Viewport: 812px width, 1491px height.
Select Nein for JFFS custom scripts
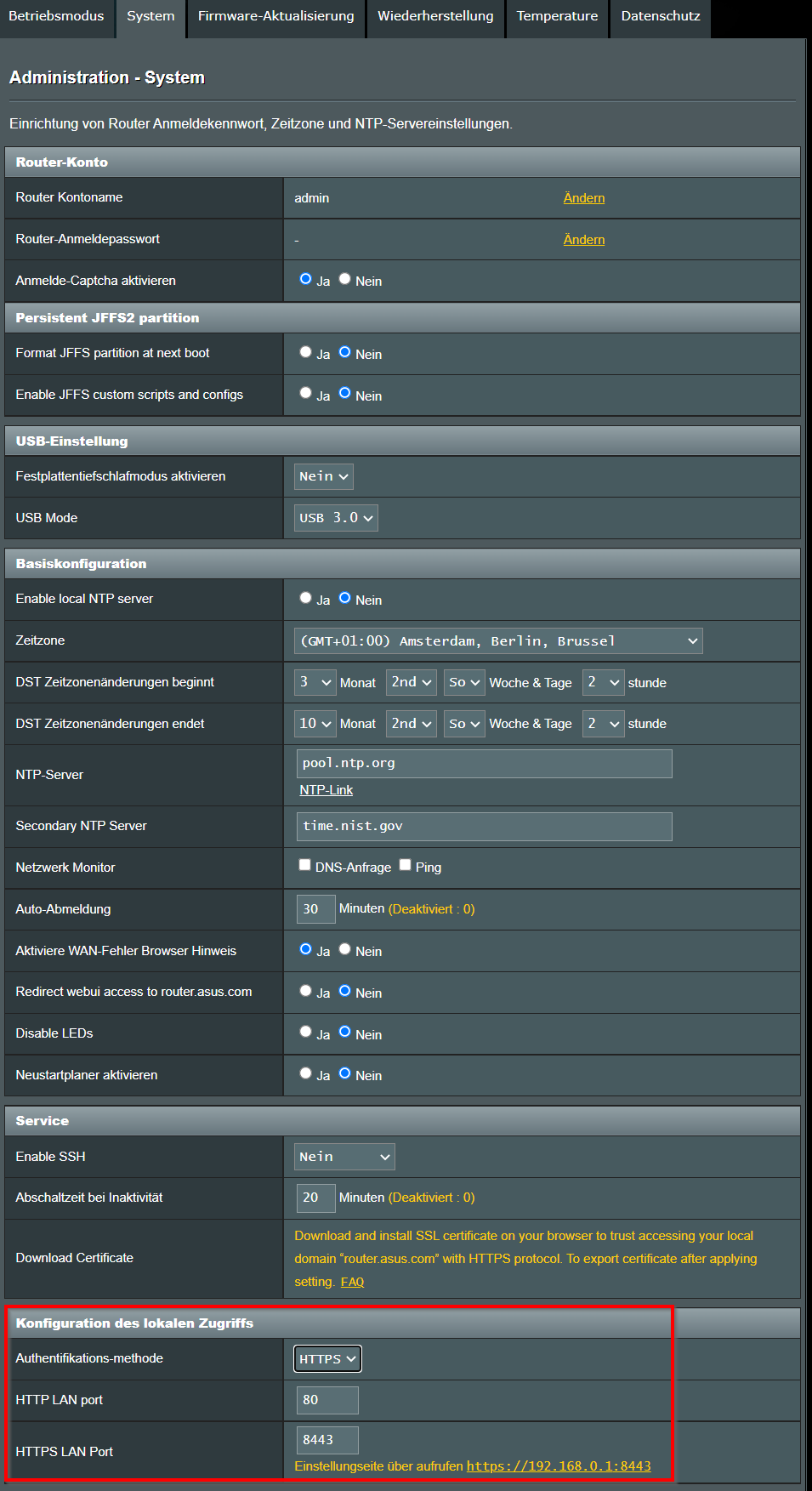(344, 393)
